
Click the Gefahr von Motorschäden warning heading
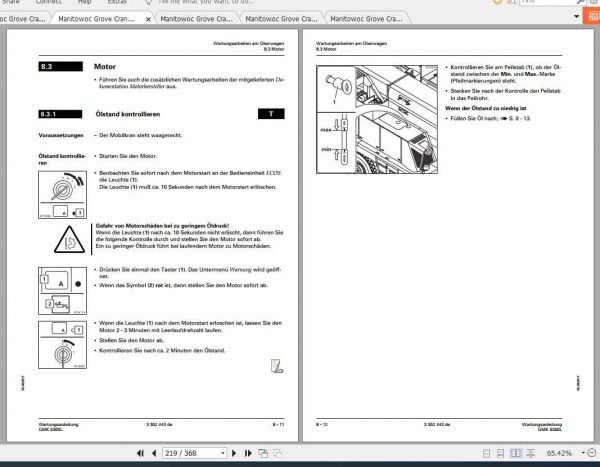point(162,226)
